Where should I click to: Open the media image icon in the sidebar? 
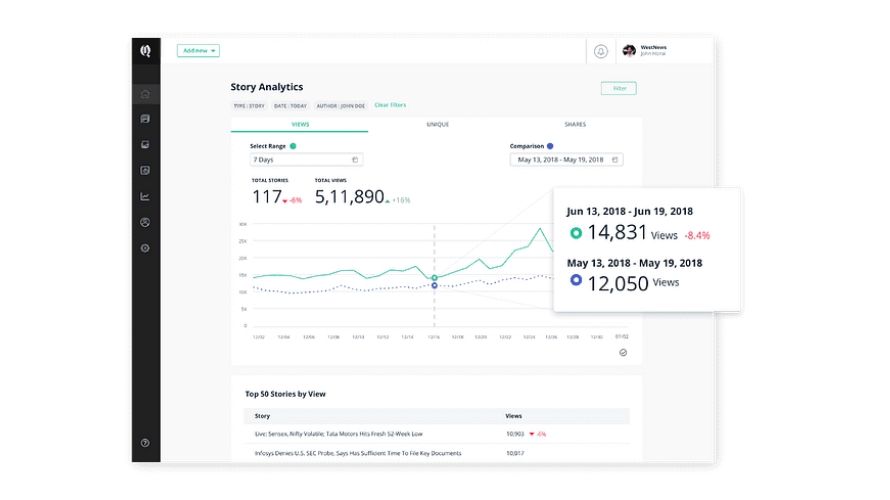pyautogui.click(x=145, y=145)
